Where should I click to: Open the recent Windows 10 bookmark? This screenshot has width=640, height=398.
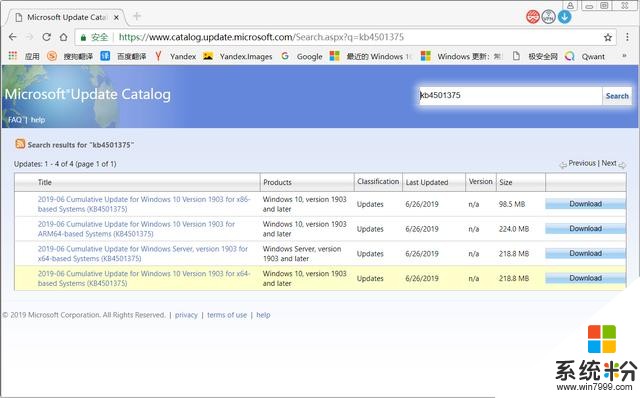point(371,56)
